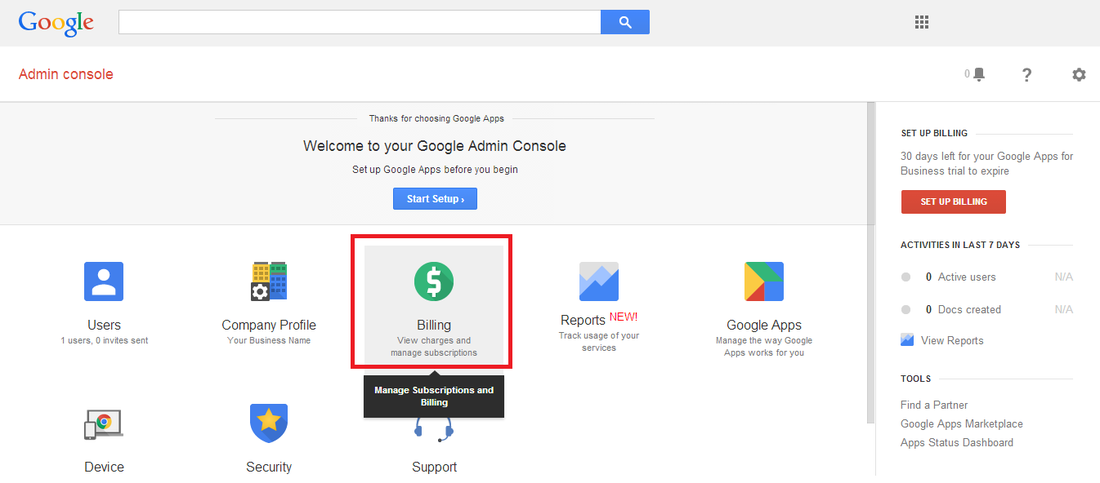The height and width of the screenshot is (483, 1100).
Task: Open the Google Apps colorful icon
Action: tap(764, 282)
